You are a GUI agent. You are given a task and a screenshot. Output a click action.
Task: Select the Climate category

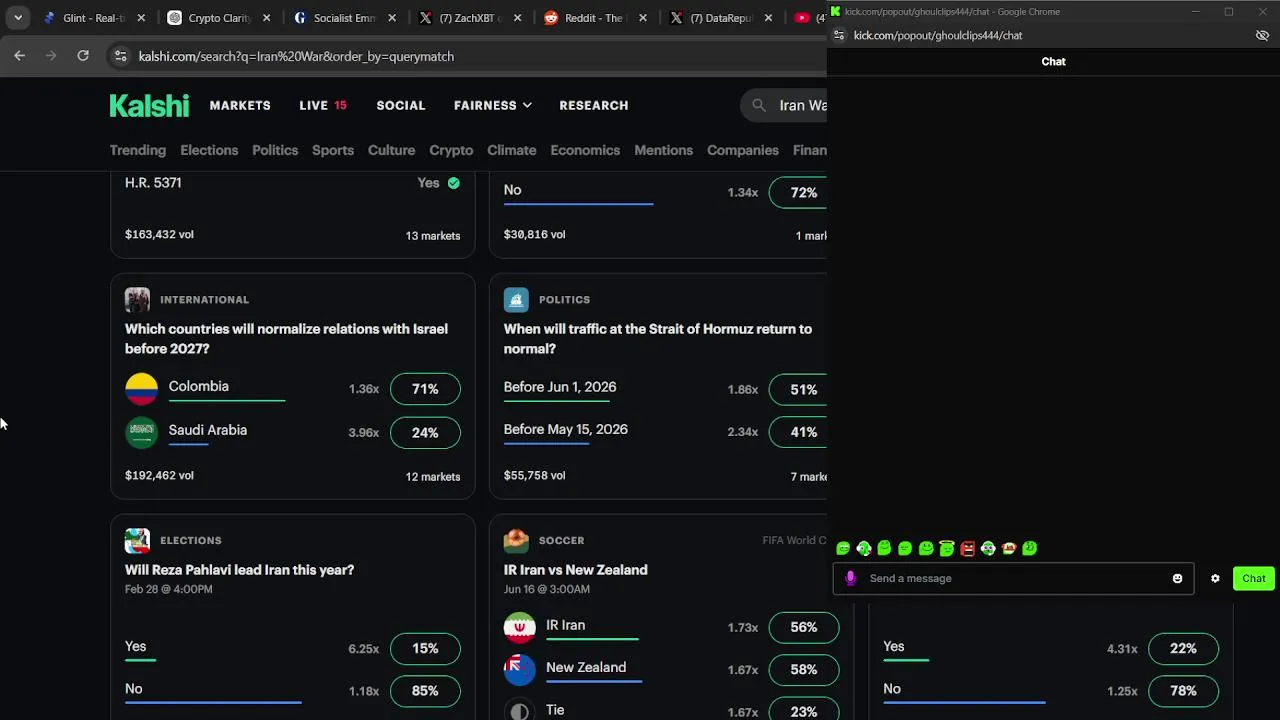click(x=512, y=150)
